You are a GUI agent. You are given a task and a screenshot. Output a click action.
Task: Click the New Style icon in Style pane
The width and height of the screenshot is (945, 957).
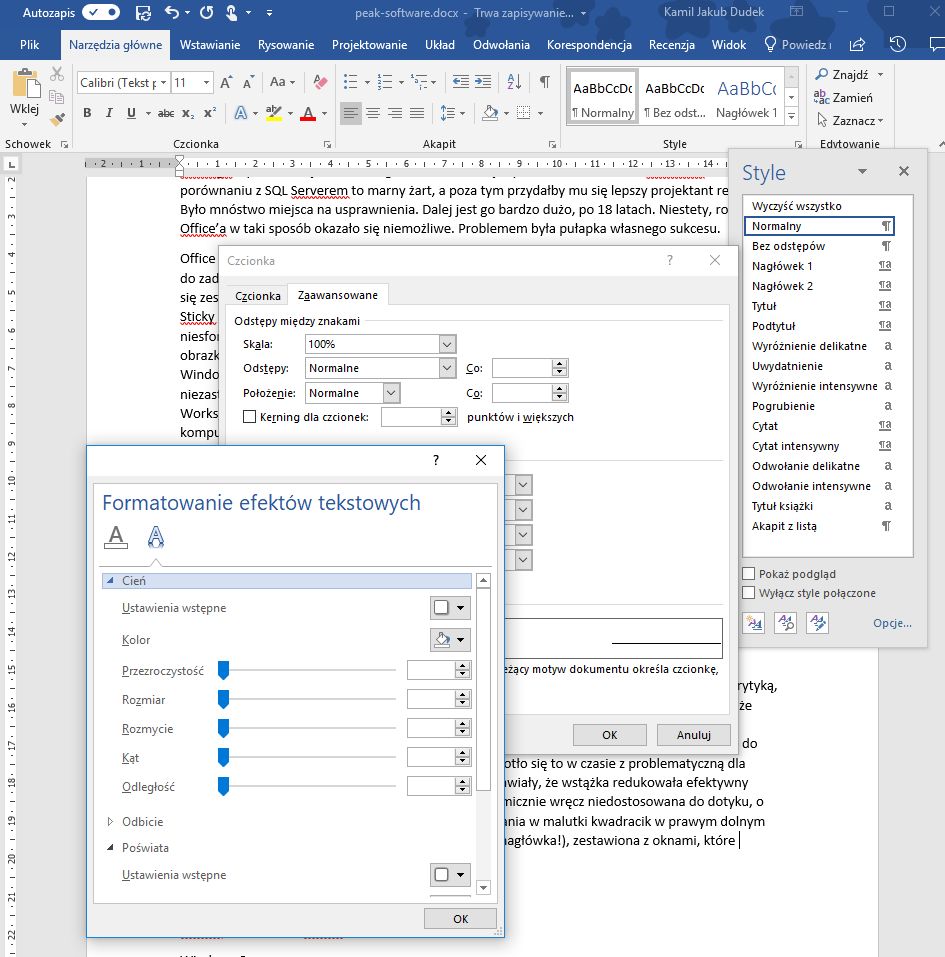coord(754,623)
